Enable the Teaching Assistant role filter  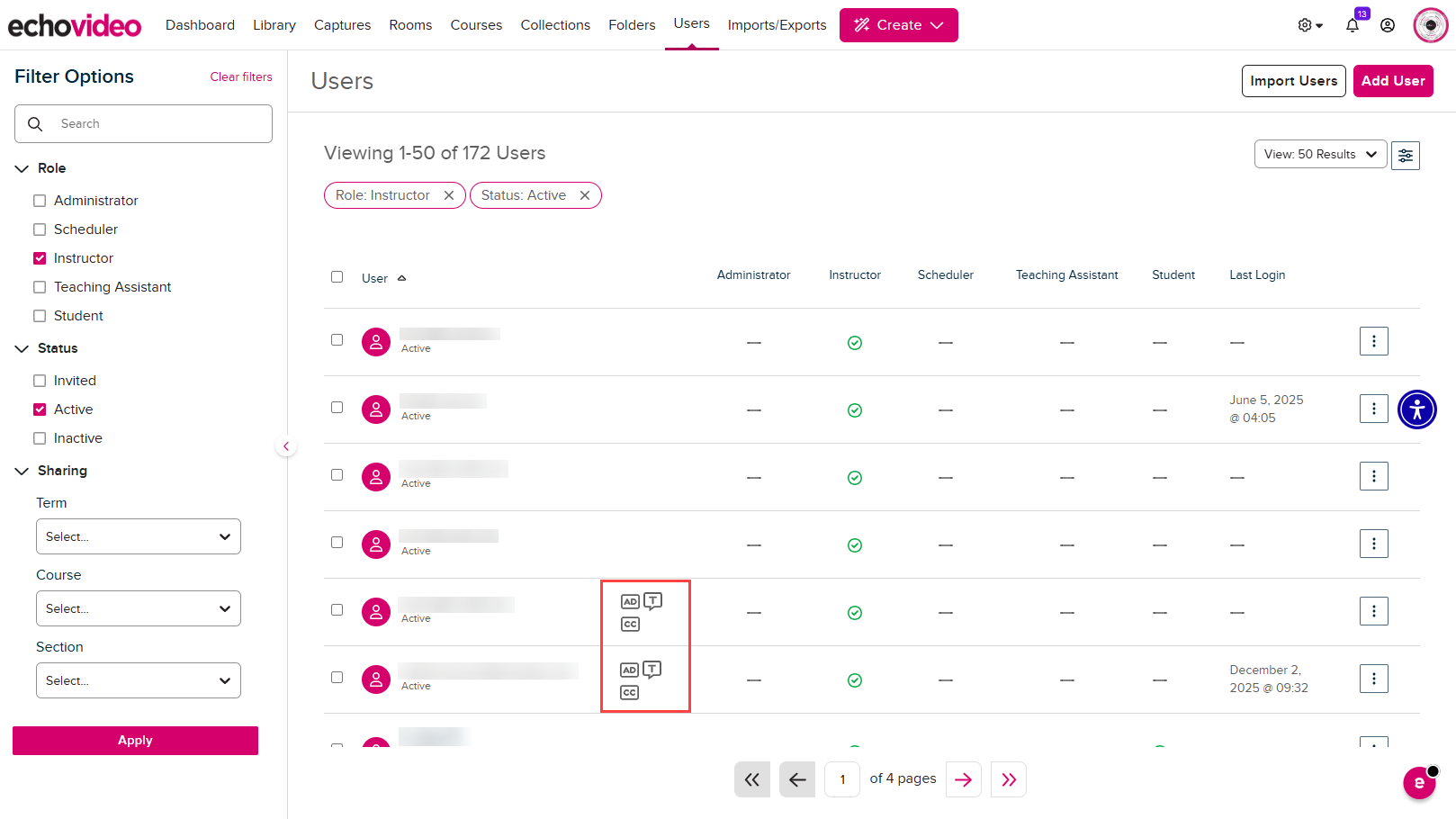pos(40,286)
